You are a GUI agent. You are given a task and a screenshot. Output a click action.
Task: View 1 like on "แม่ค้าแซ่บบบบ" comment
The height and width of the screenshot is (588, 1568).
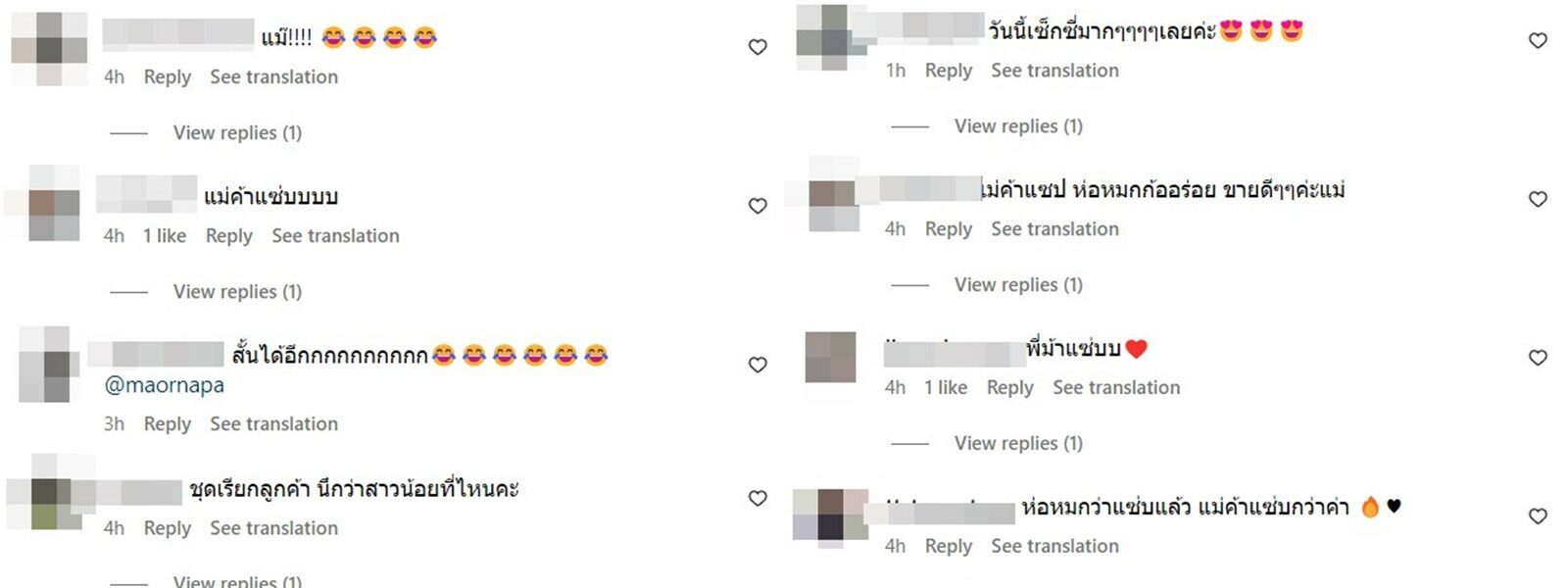point(165,235)
